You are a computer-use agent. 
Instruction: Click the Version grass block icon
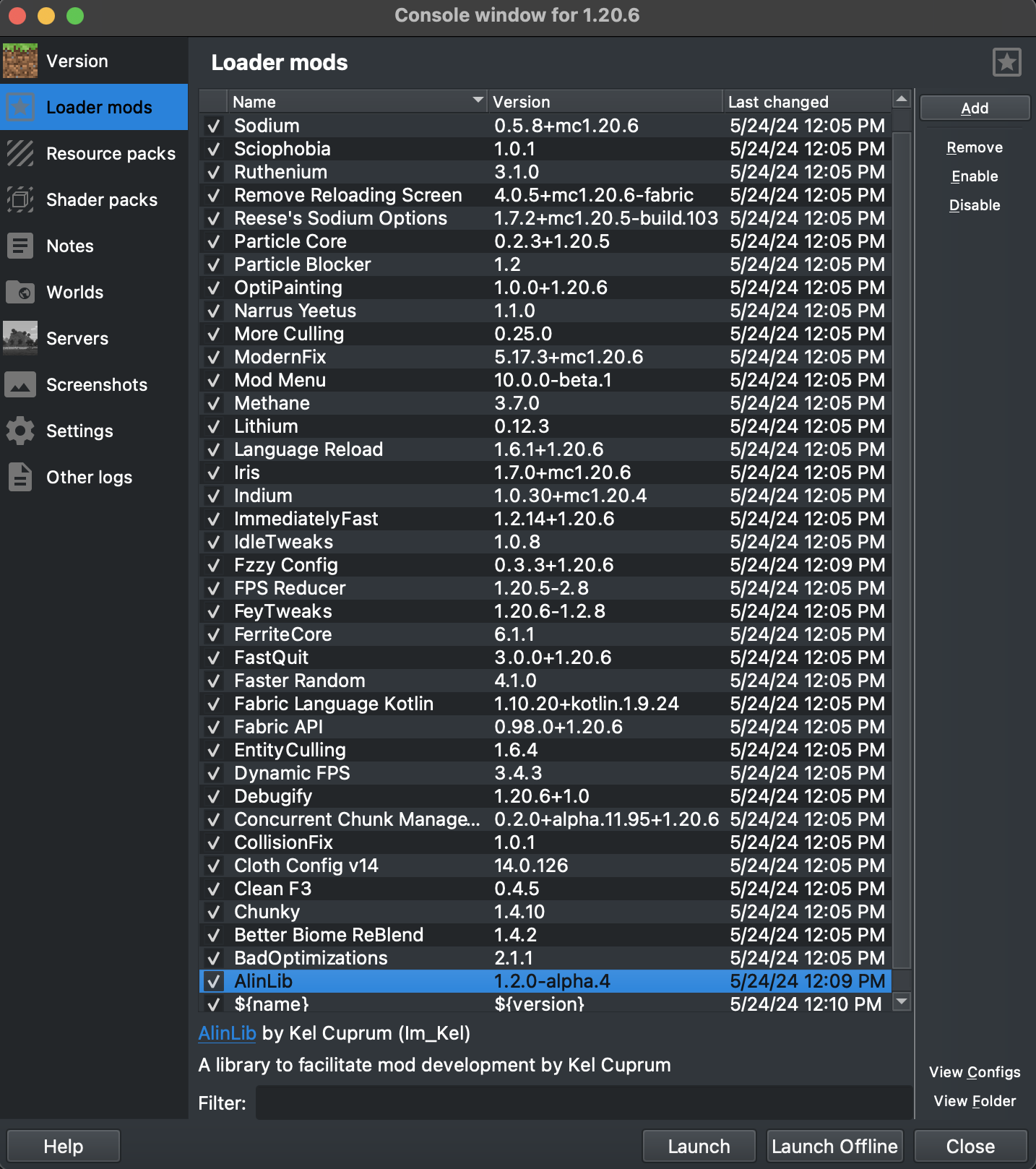pyautogui.click(x=20, y=61)
